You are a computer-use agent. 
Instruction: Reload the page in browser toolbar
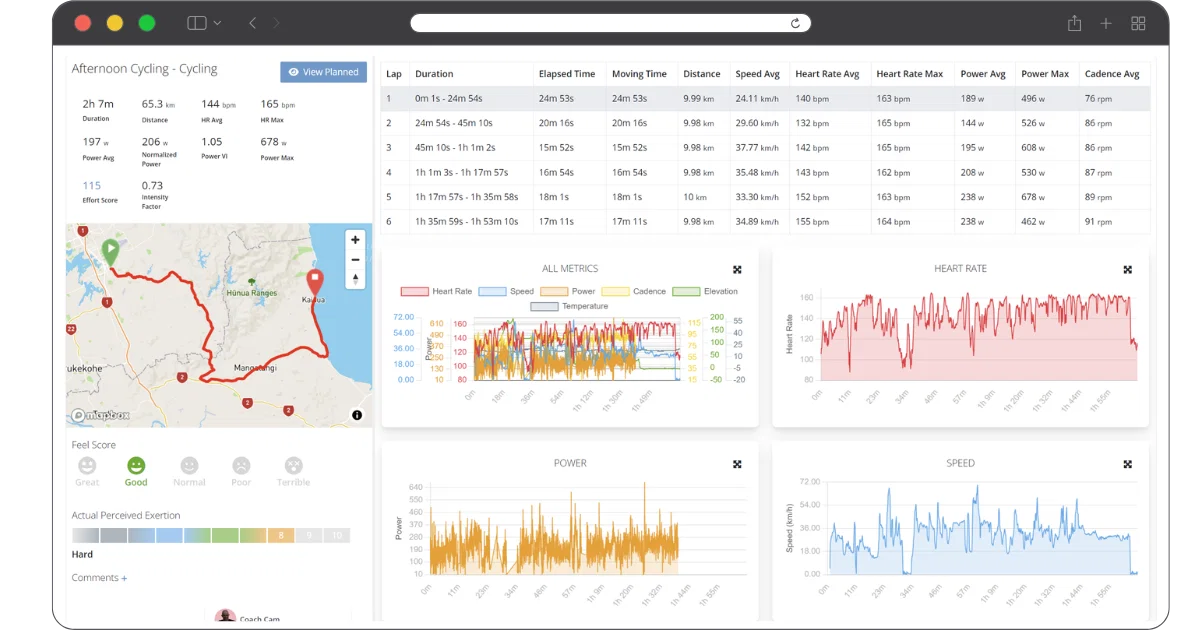point(795,23)
